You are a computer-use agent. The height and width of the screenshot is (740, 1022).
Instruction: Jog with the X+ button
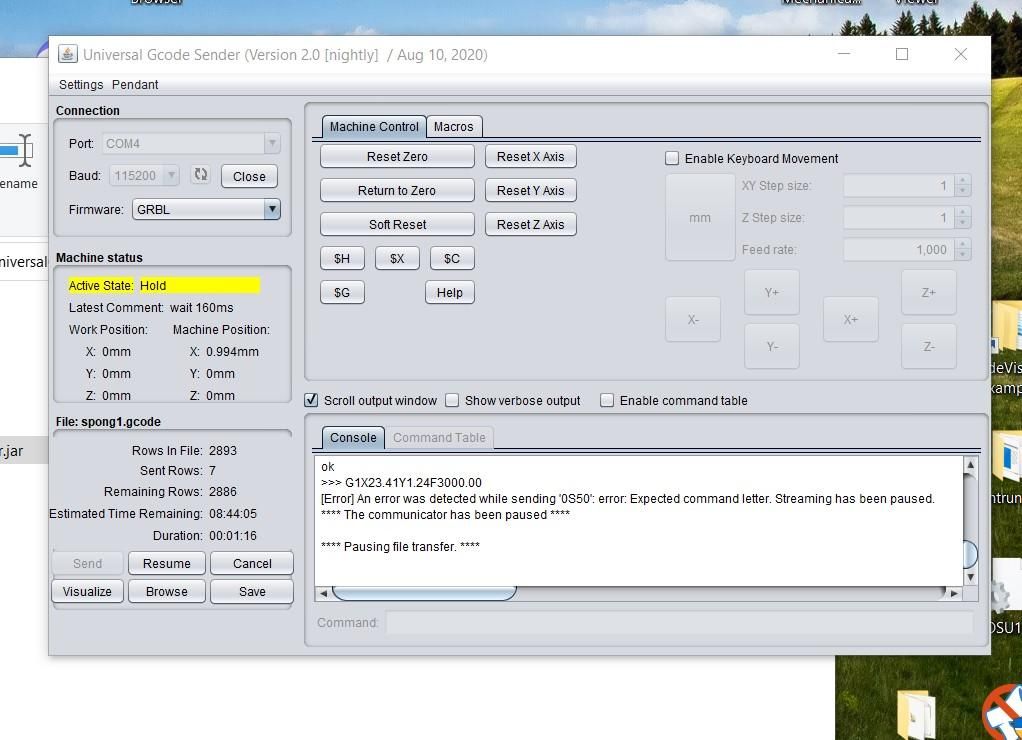851,319
